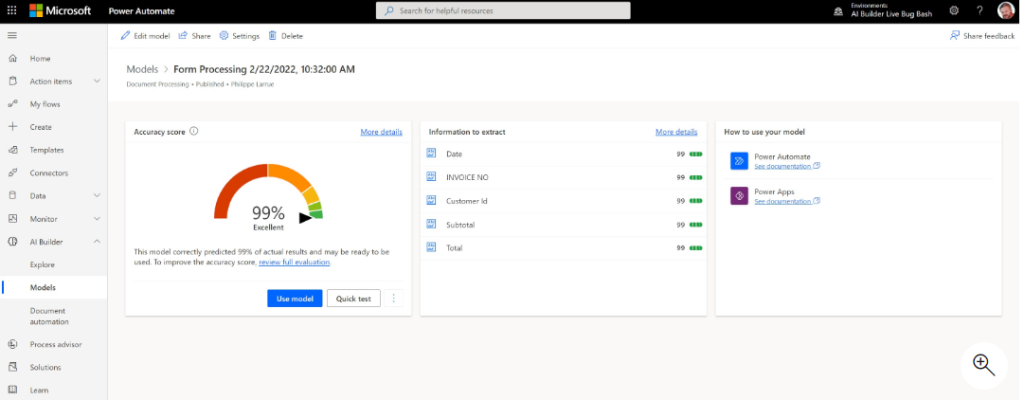Open the review full evaluation link
The height and width of the screenshot is (400, 1024).
point(294,262)
